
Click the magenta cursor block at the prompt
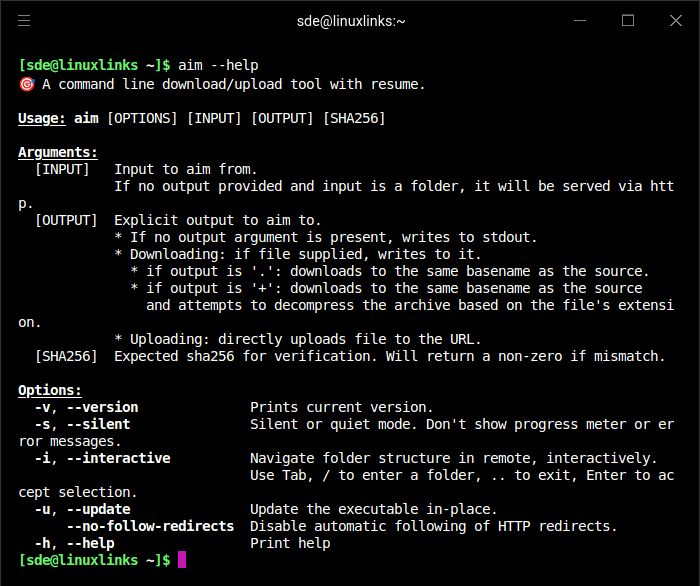(x=181, y=560)
